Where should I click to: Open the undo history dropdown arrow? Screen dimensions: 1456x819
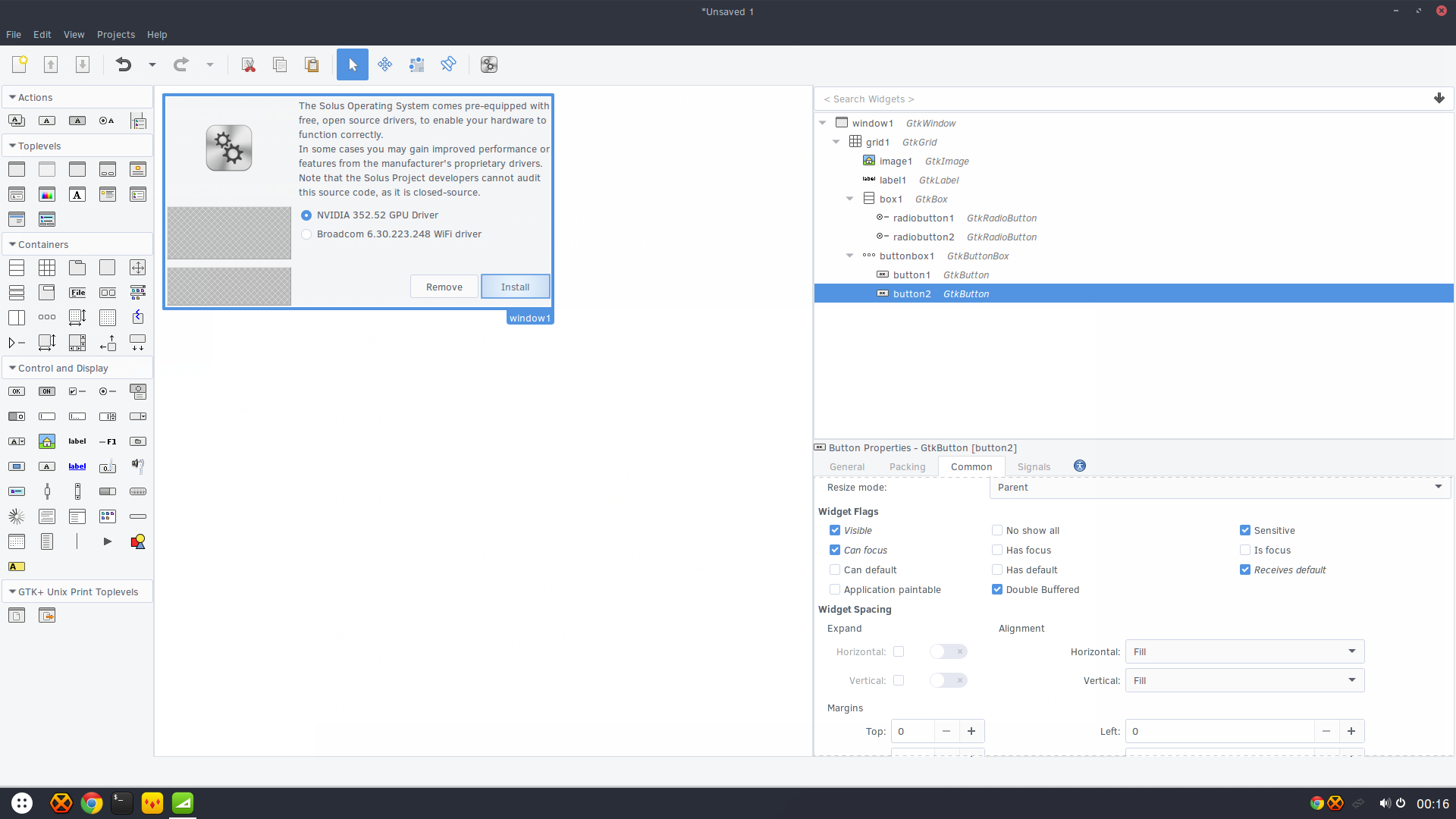[x=152, y=64]
